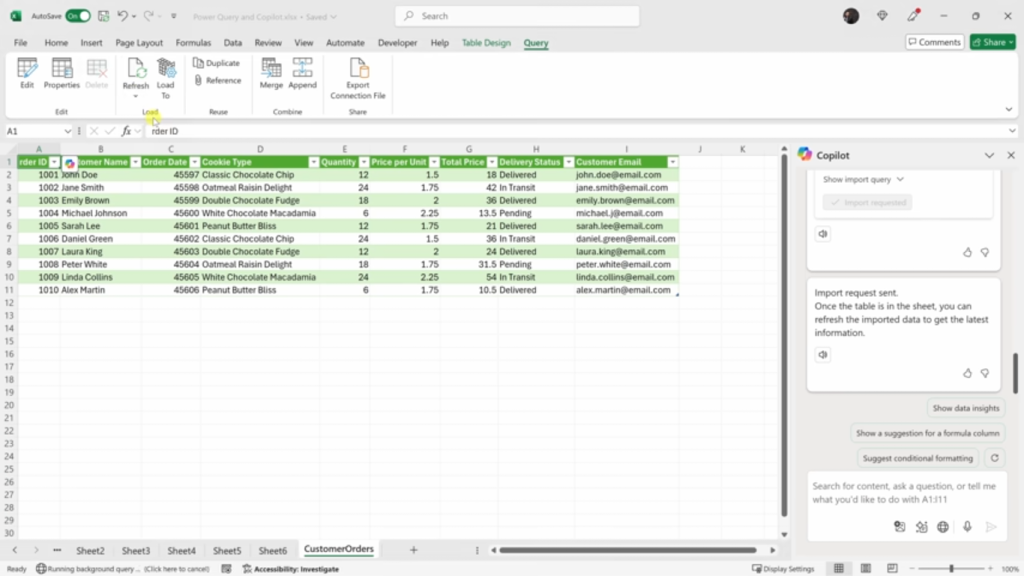Click the Copilot prompt input box
This screenshot has height=576, width=1024.
[904, 493]
